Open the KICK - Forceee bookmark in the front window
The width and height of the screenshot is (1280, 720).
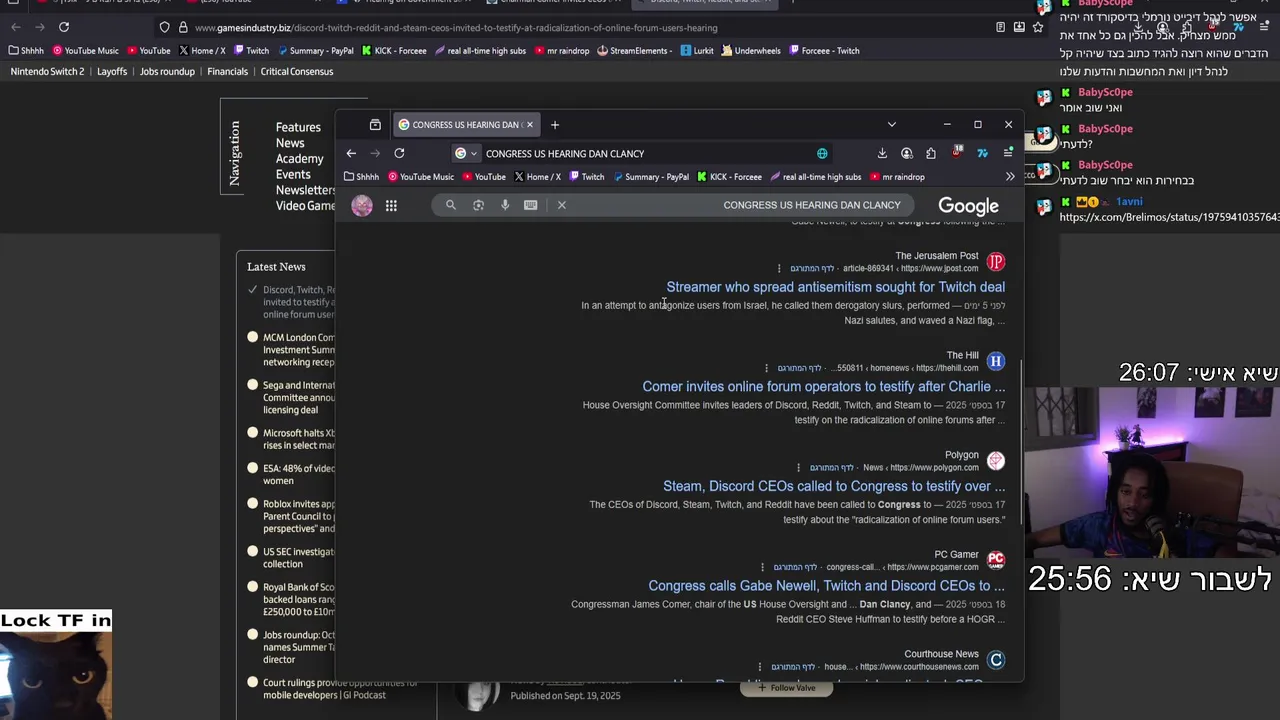coord(729,177)
